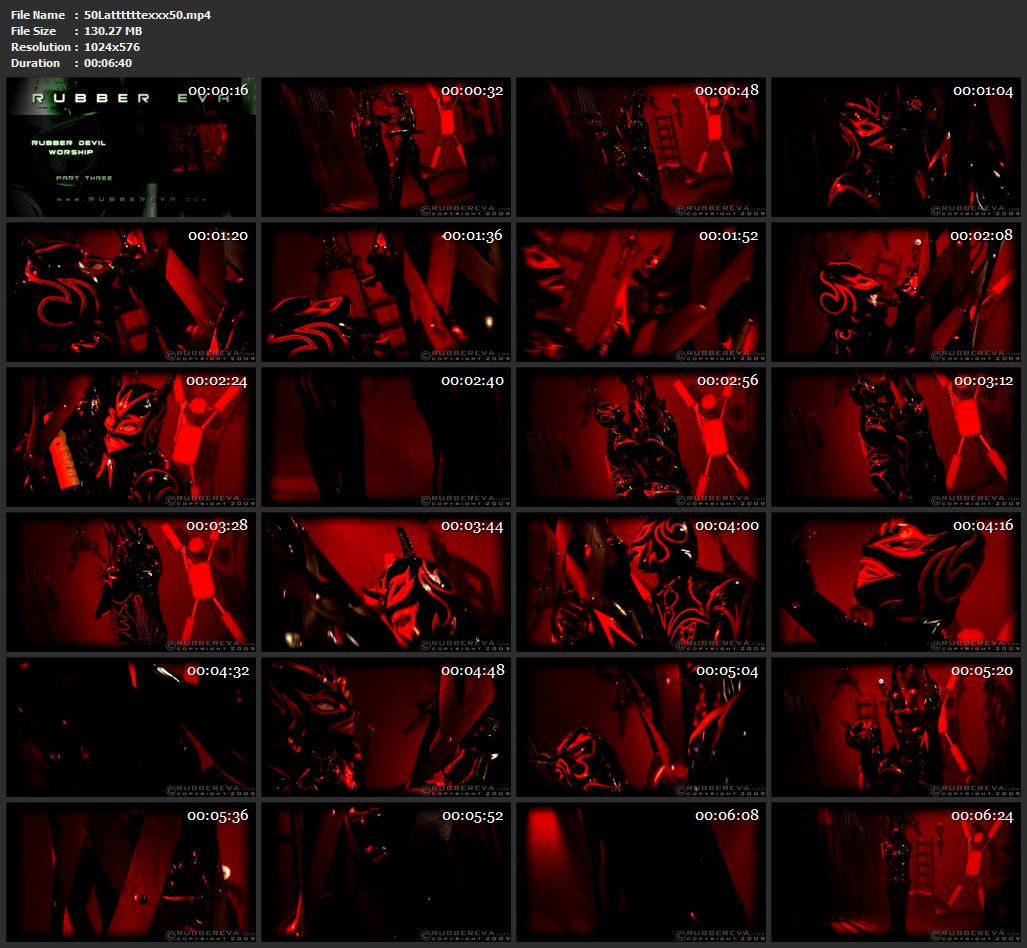Click the Duration value 00:06:40
The image size is (1027, 948).
[x=107, y=63]
